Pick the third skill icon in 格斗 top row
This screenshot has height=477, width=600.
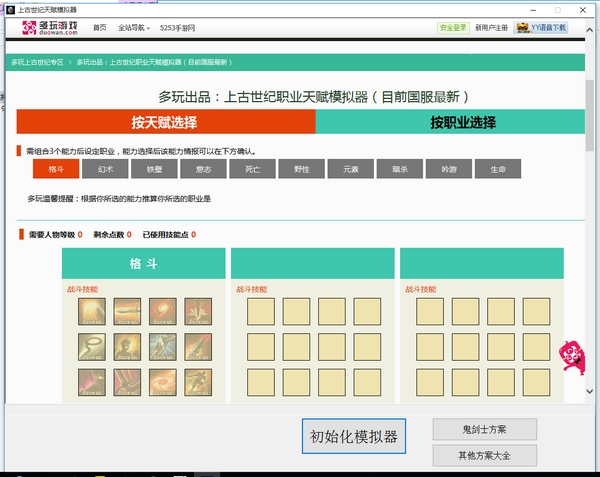[x=164, y=312]
